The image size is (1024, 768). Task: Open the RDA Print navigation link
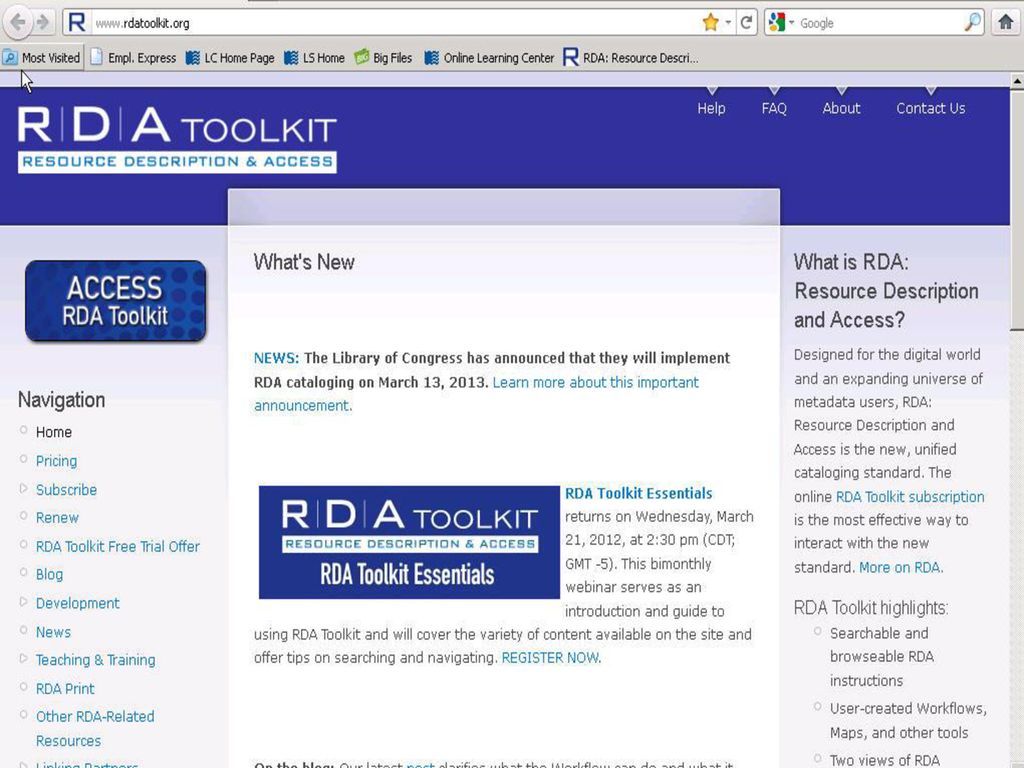65,688
